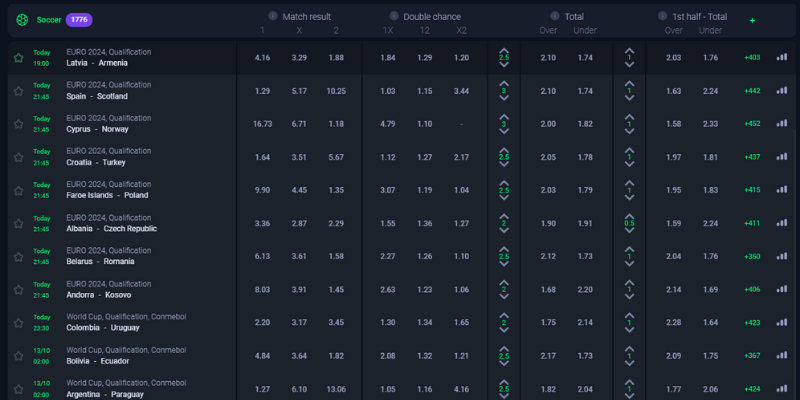The width and height of the screenshot is (800, 400).
Task: Toggle favorite star for Cyprus - Norway
Action: tap(18, 123)
